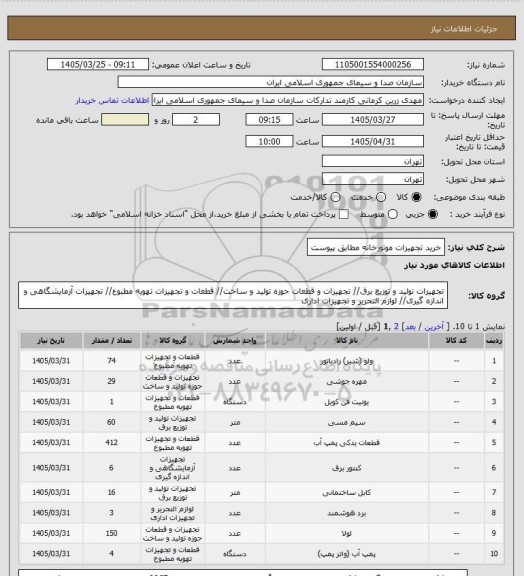524x576 pixels.
Task: Click the remaining days field showing 2
Action: pyautogui.click(x=196, y=120)
